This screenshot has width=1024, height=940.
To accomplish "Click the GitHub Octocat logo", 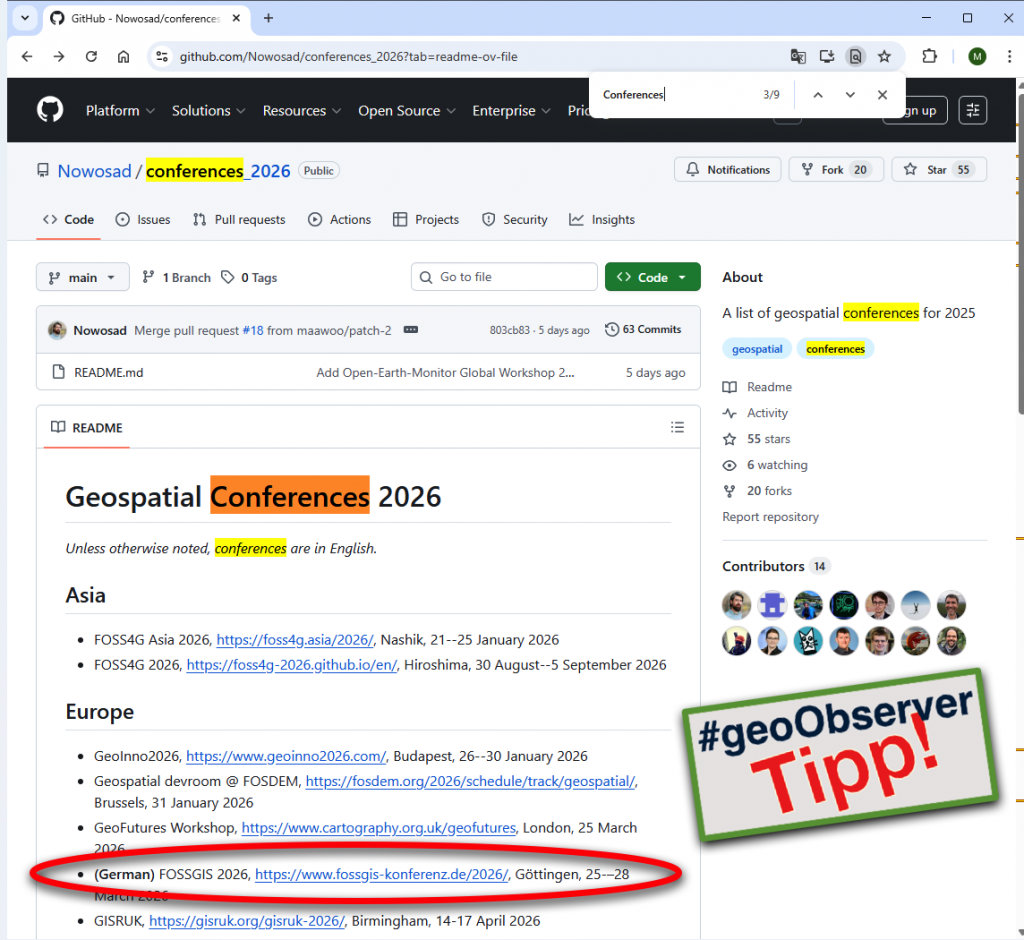I will [50, 110].
